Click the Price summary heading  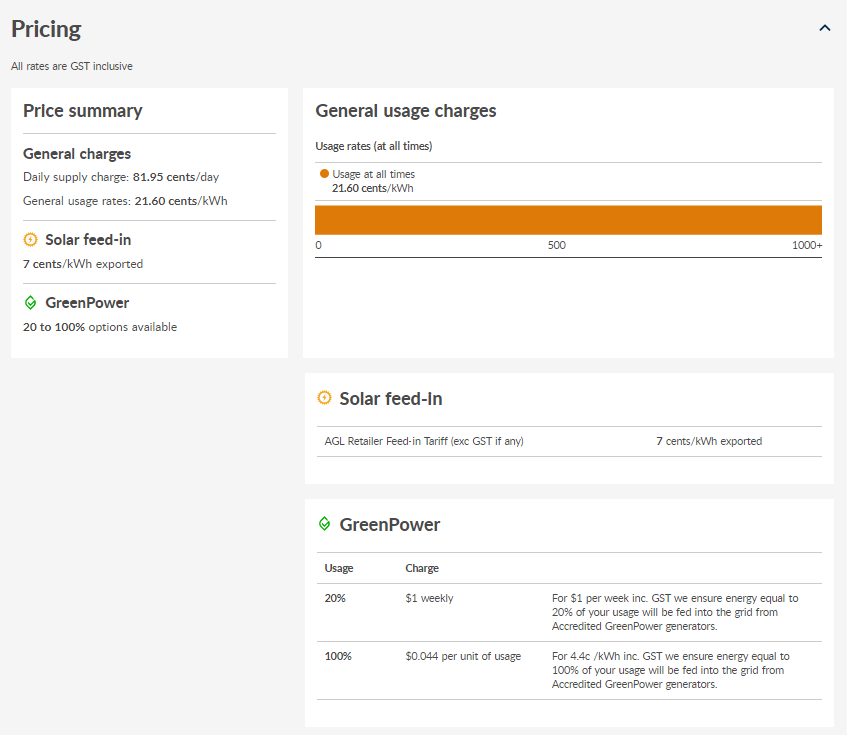pos(83,111)
